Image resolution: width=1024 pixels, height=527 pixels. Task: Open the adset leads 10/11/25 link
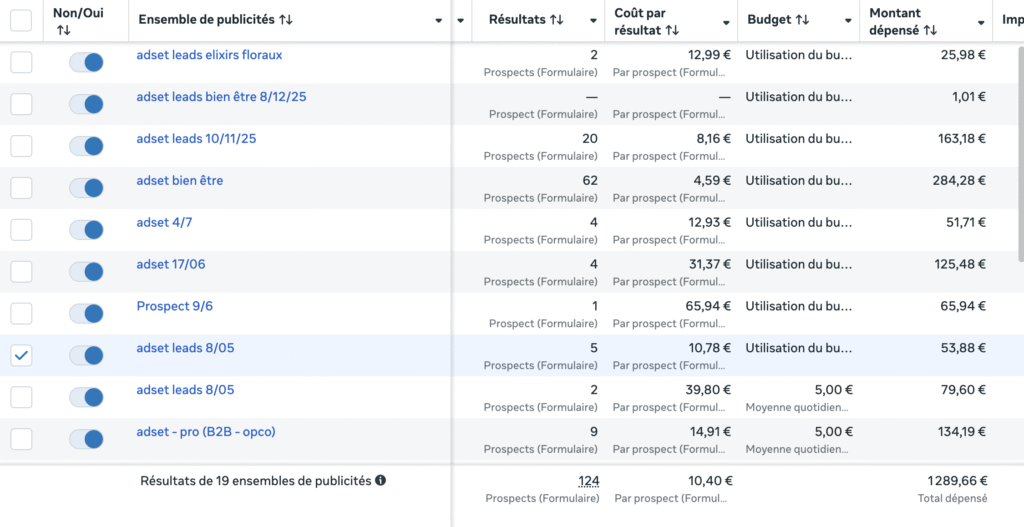[x=196, y=139]
